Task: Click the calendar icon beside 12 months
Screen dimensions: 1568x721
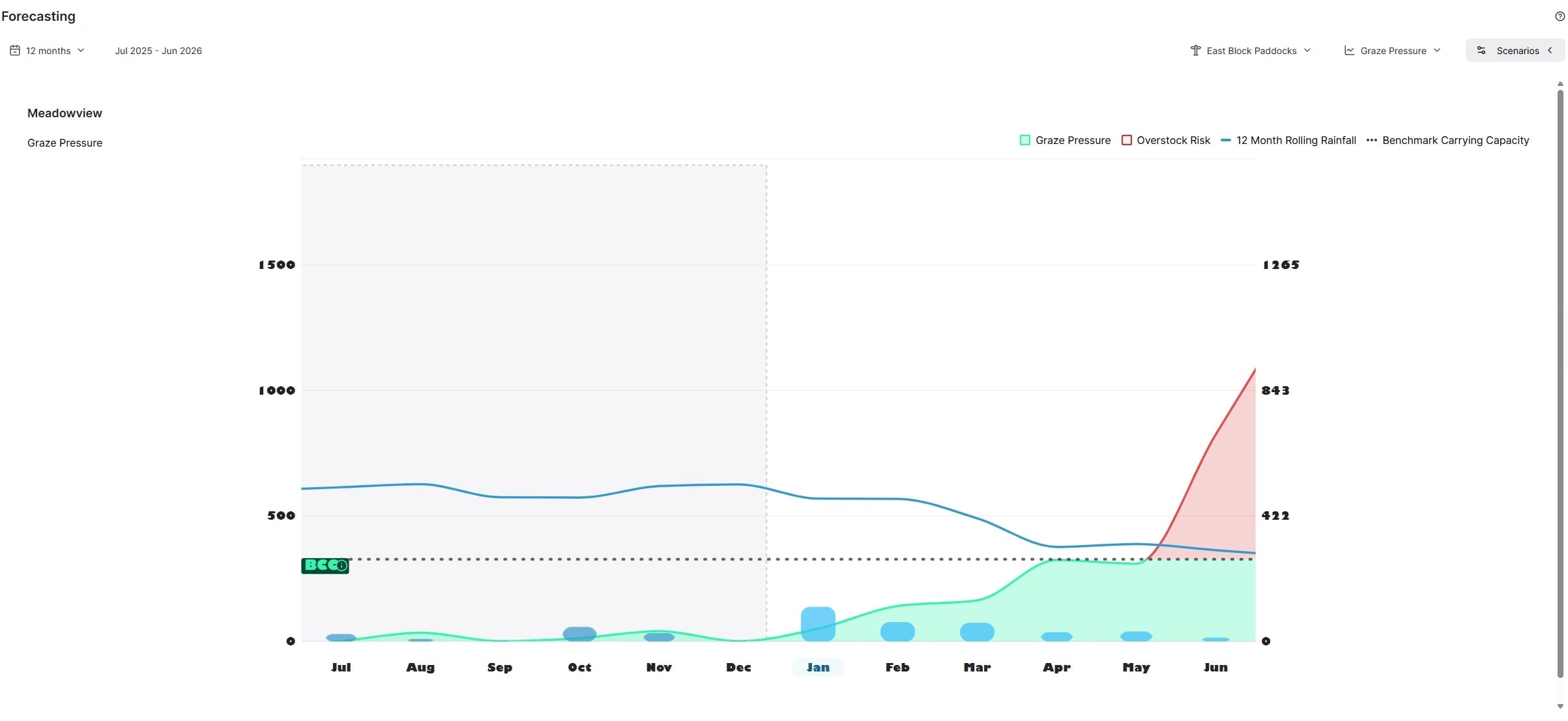Action: pyautogui.click(x=15, y=50)
